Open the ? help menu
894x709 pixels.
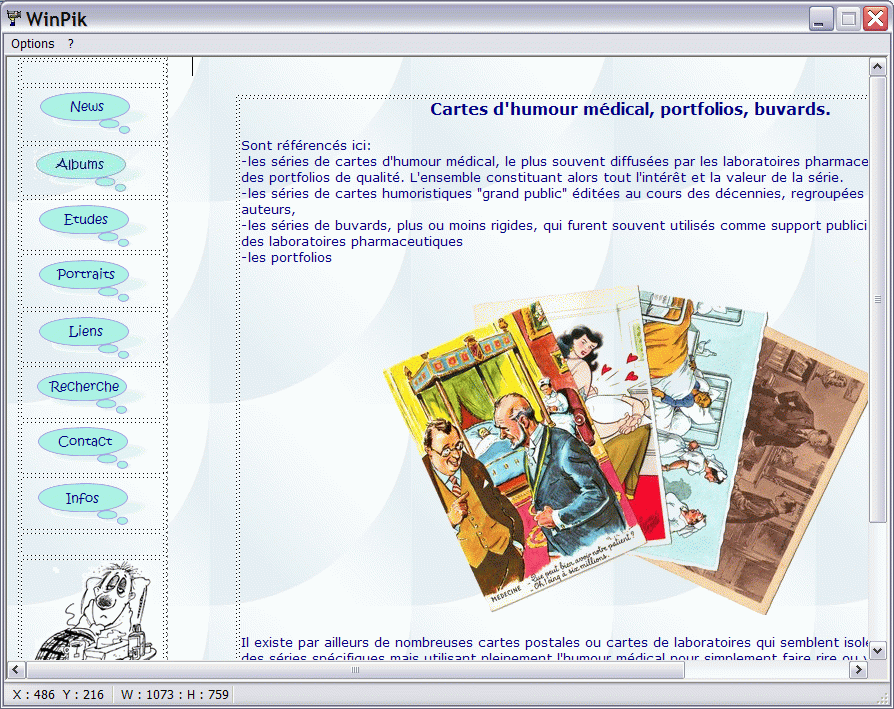[x=71, y=44]
